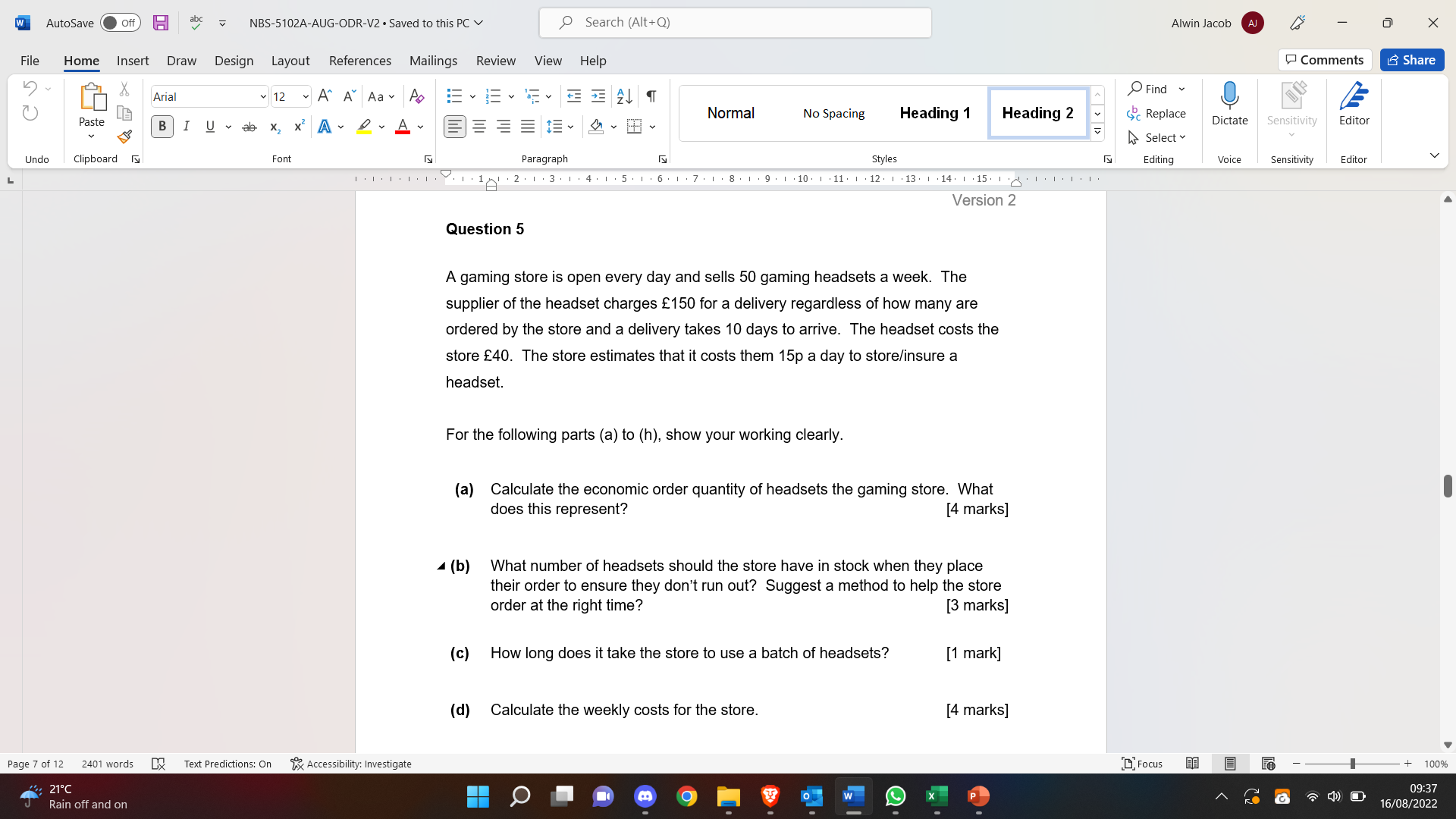Image resolution: width=1456 pixels, height=819 pixels.
Task: Open the Editor pane
Action: pos(1354,102)
